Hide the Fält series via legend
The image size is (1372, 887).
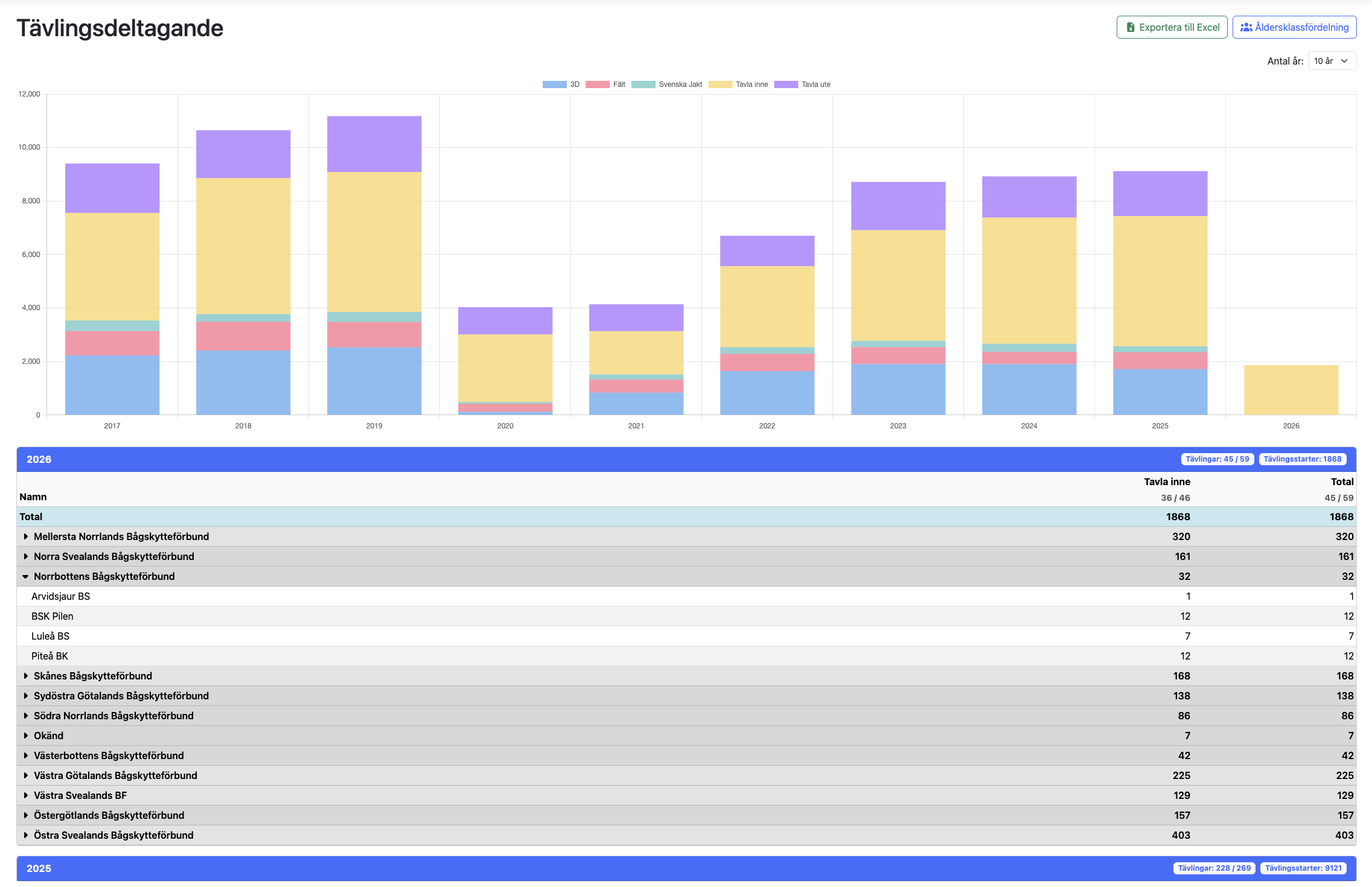pyautogui.click(x=597, y=84)
